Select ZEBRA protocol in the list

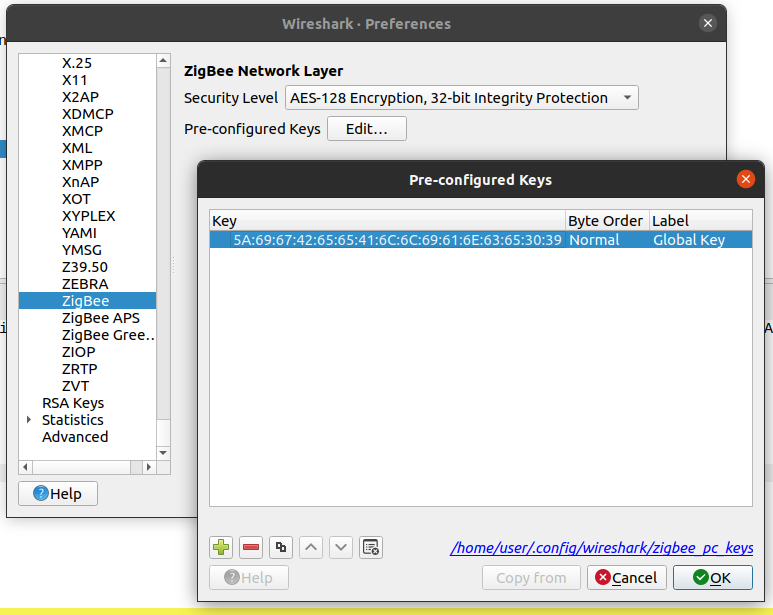(x=85, y=284)
